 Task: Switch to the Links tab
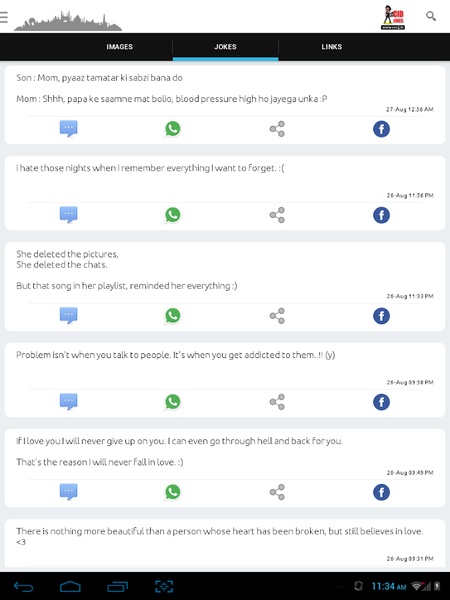pos(331,47)
